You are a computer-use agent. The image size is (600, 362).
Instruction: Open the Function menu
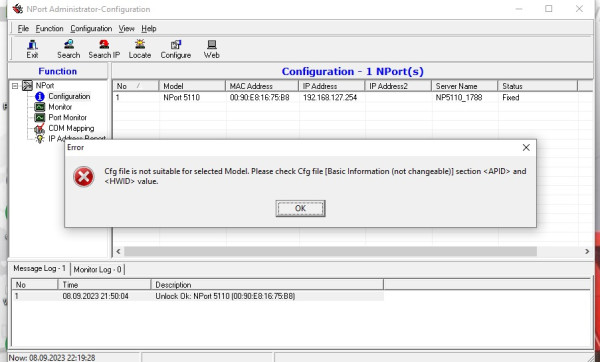click(49, 29)
